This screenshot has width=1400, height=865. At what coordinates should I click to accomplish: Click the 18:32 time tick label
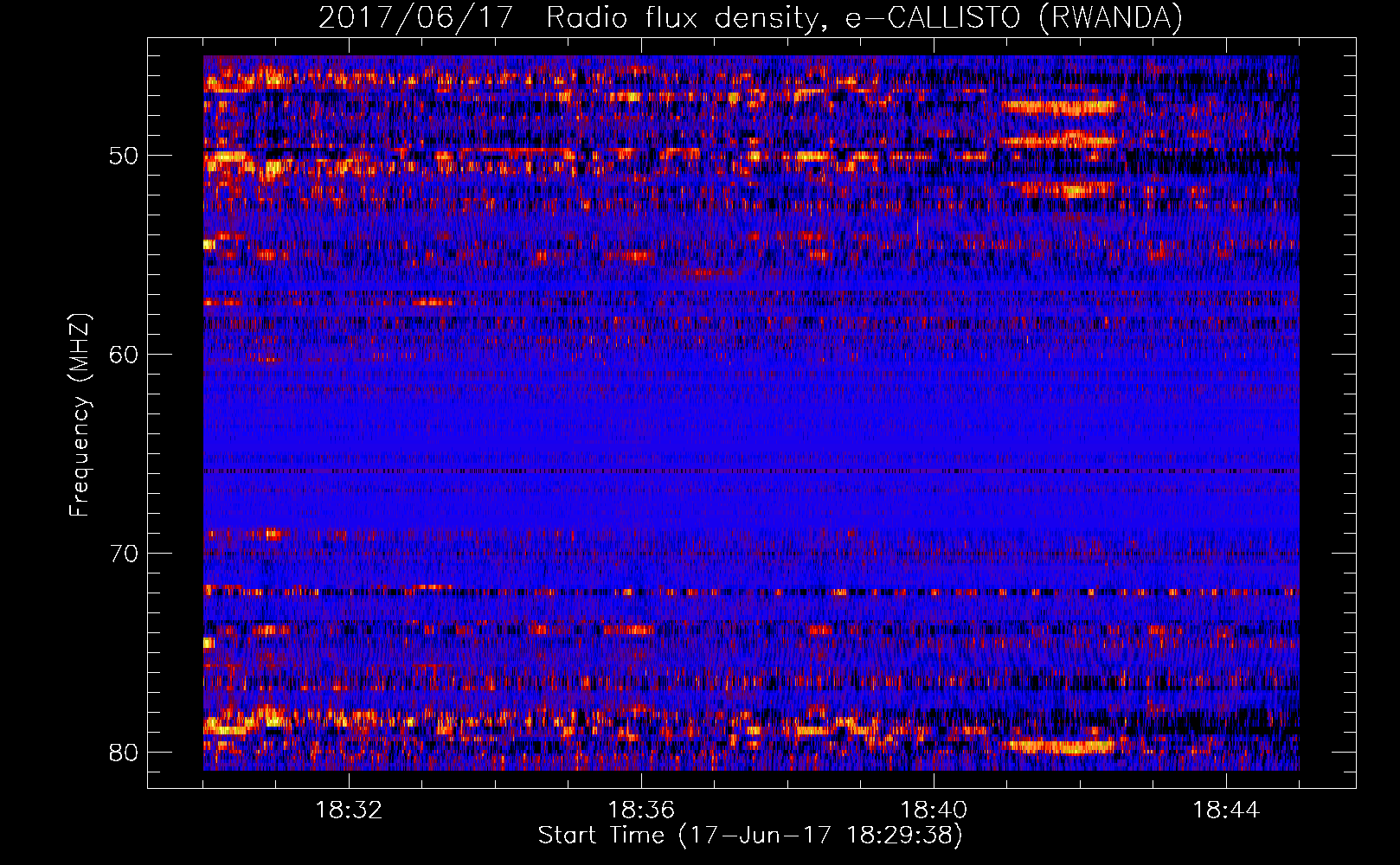point(349,811)
